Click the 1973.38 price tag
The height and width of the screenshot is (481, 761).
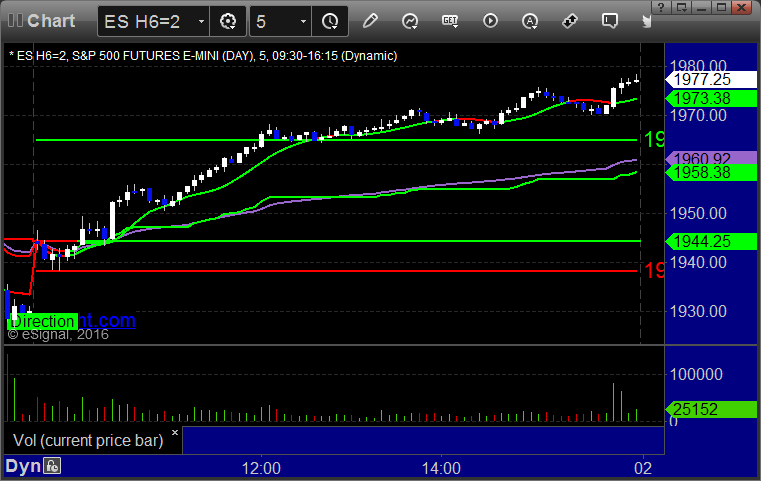coord(711,99)
